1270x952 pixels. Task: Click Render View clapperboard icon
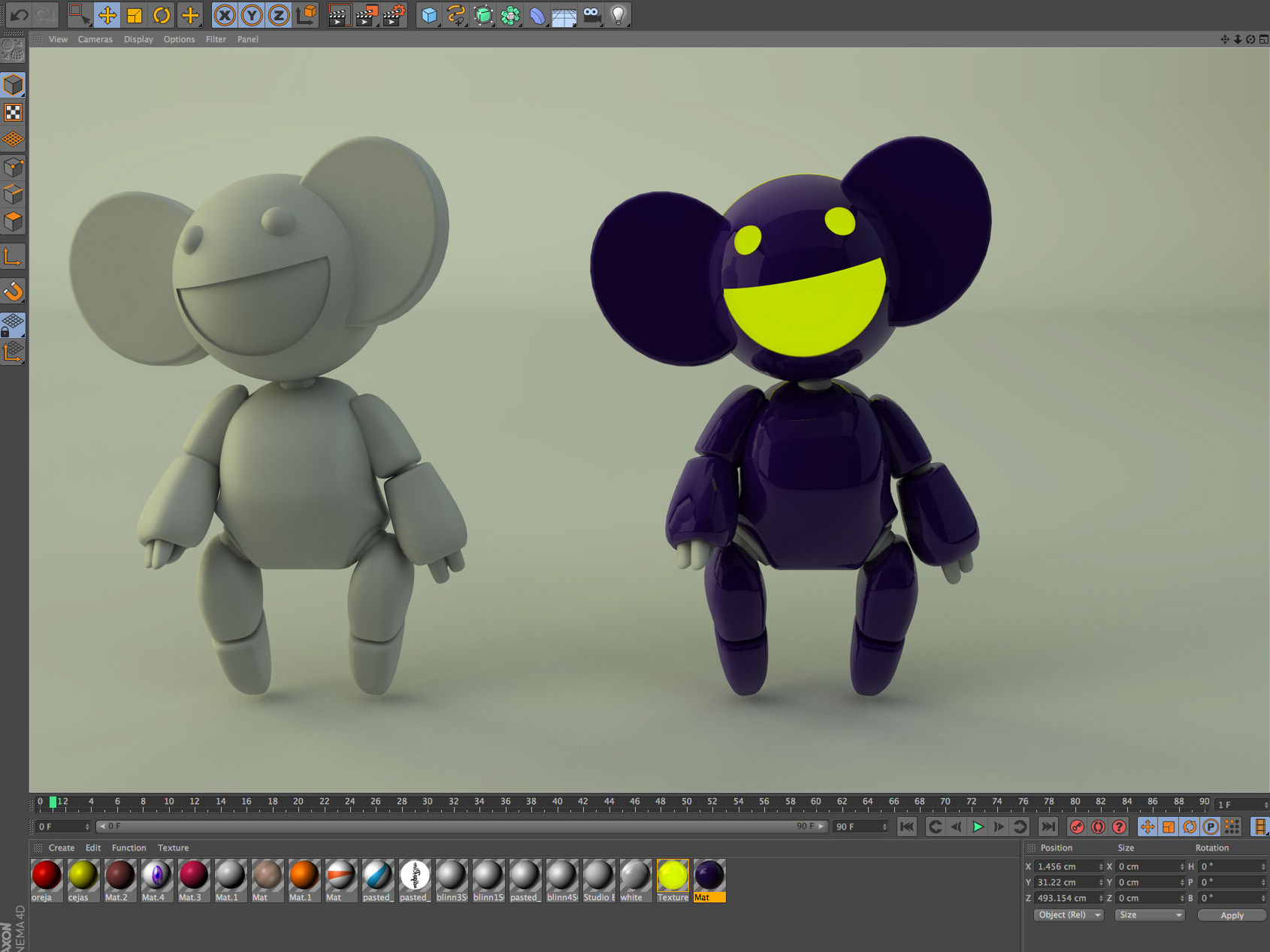pyautogui.click(x=340, y=14)
